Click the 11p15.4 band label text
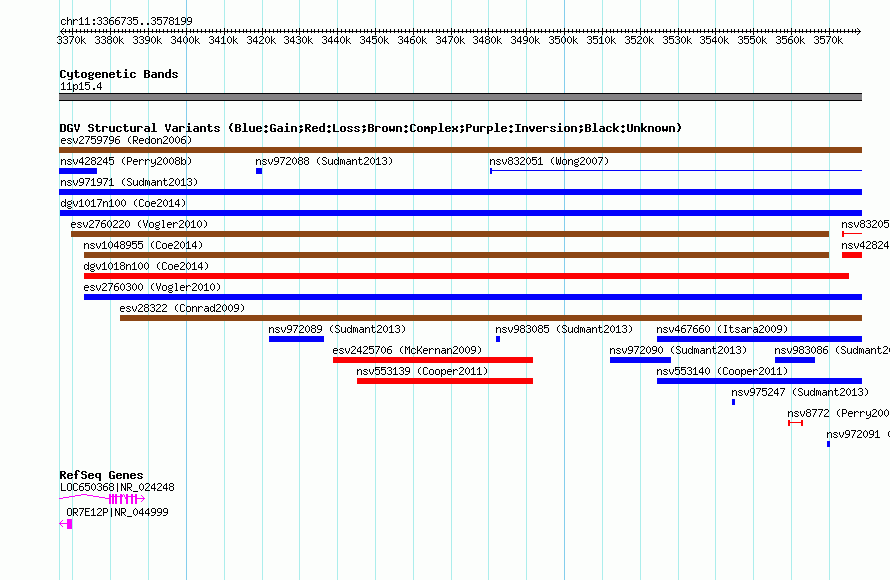The image size is (890, 580). click(x=81, y=86)
